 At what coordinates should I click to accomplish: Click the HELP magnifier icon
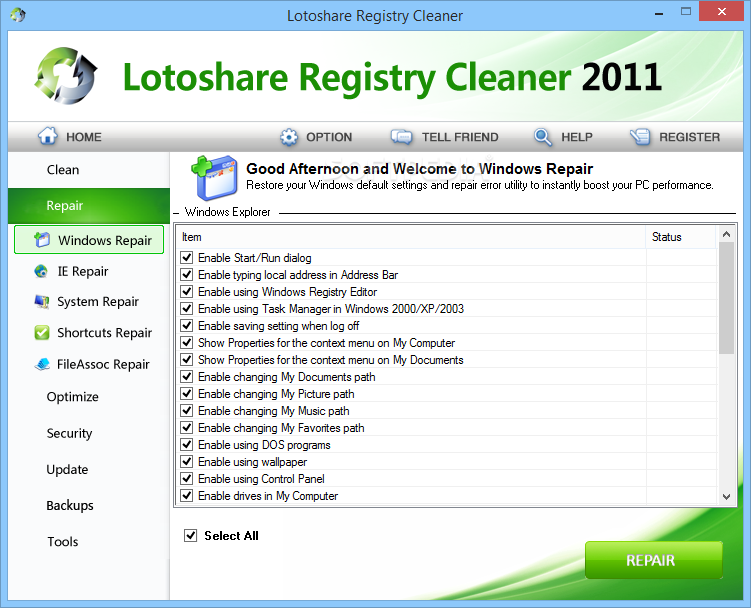pyautogui.click(x=542, y=137)
